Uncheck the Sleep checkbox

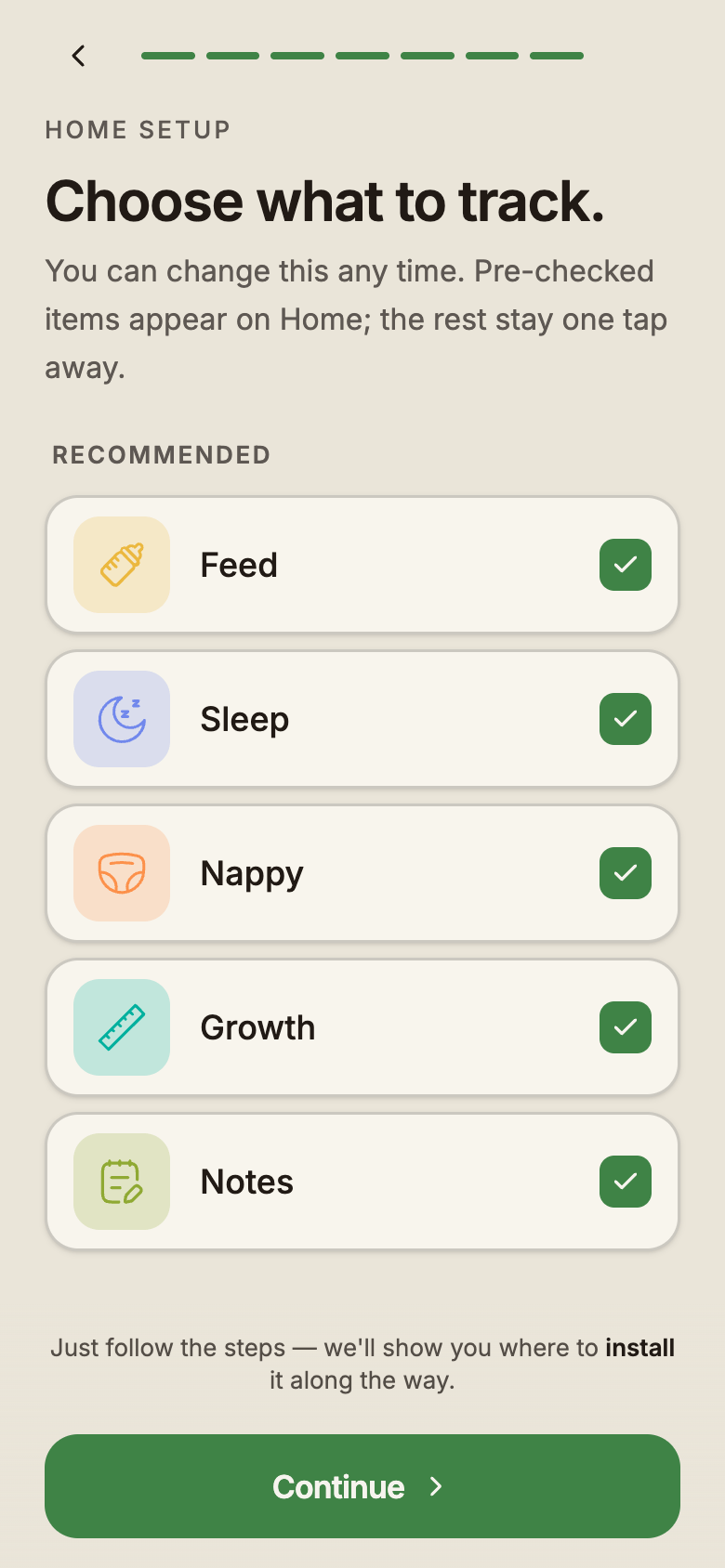(626, 719)
